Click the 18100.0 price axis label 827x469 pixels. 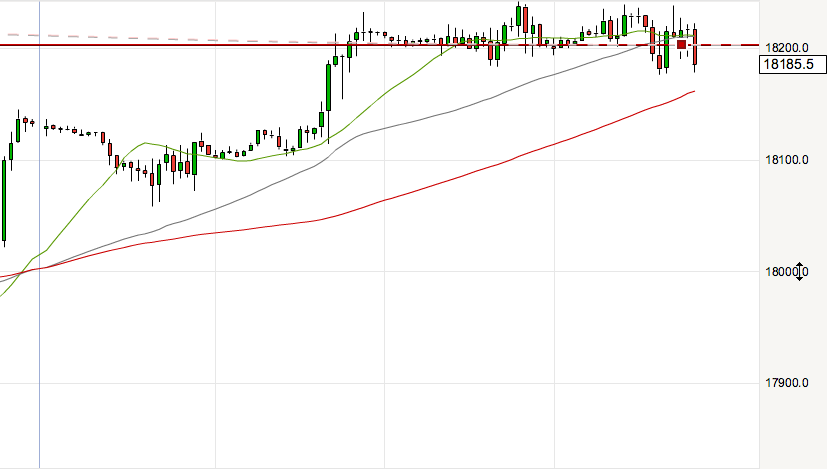(786, 160)
